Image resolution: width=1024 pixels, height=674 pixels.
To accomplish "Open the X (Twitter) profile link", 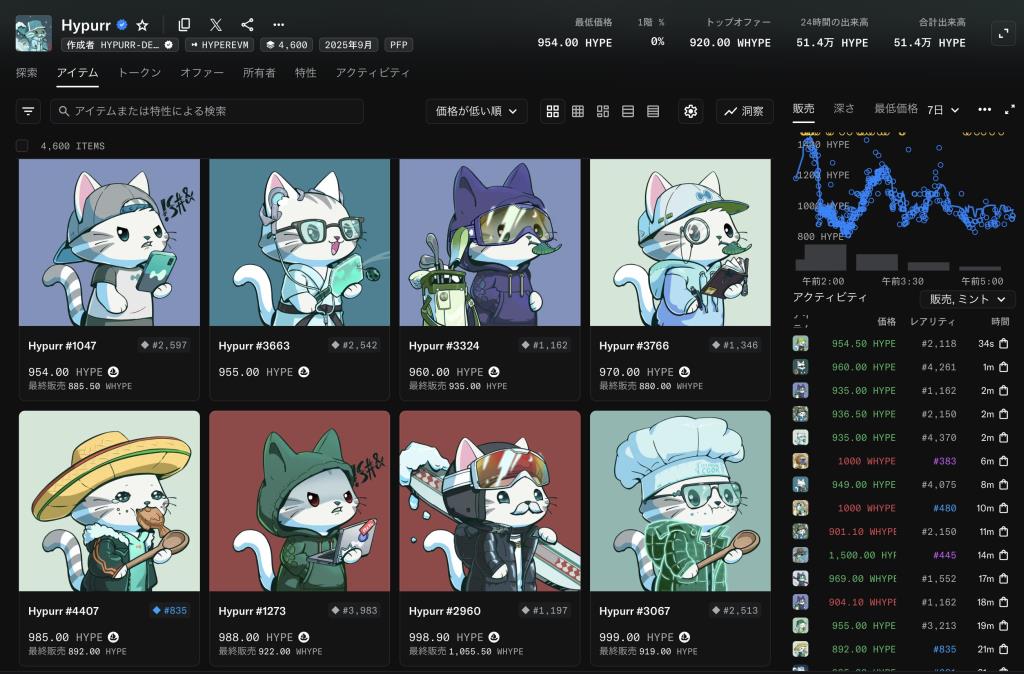I will click(216, 25).
